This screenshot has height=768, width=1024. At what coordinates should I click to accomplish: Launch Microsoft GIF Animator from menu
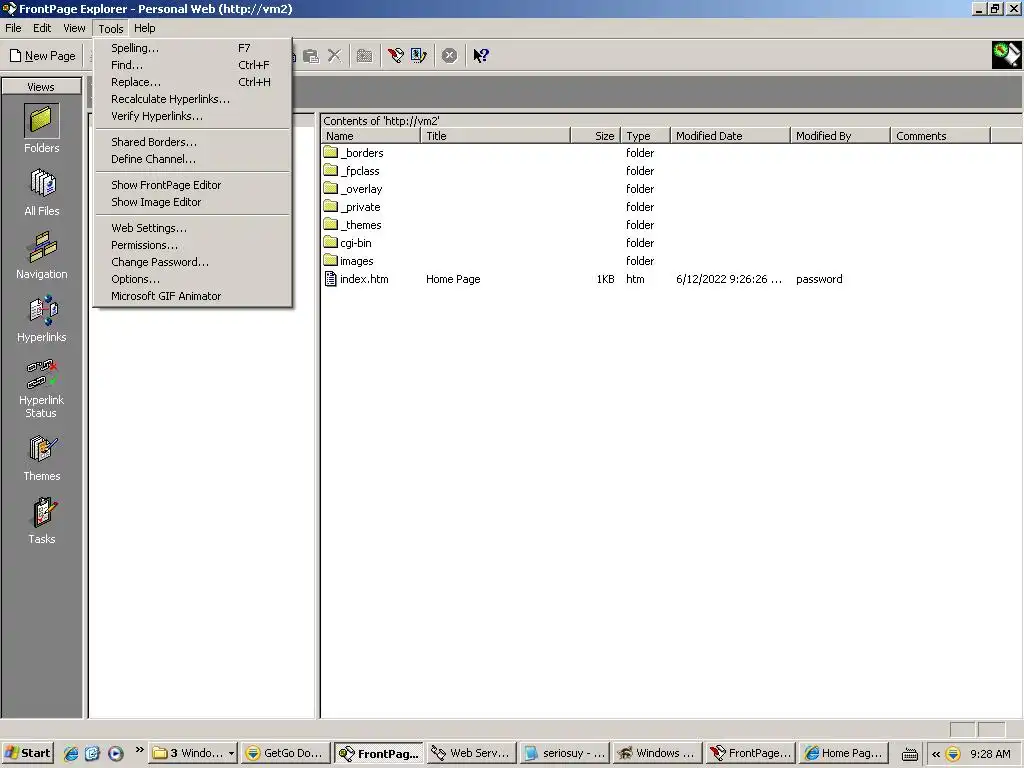pyautogui.click(x=192, y=296)
